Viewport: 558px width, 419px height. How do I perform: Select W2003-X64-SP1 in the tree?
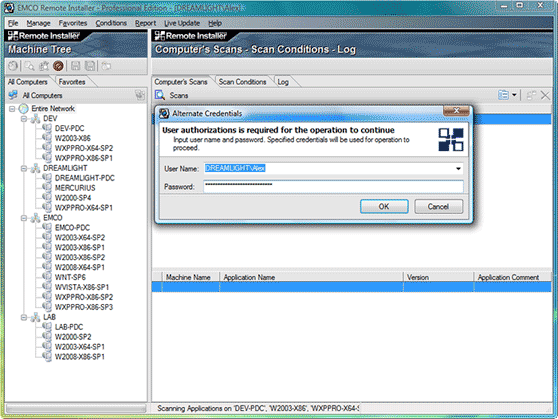80,347
